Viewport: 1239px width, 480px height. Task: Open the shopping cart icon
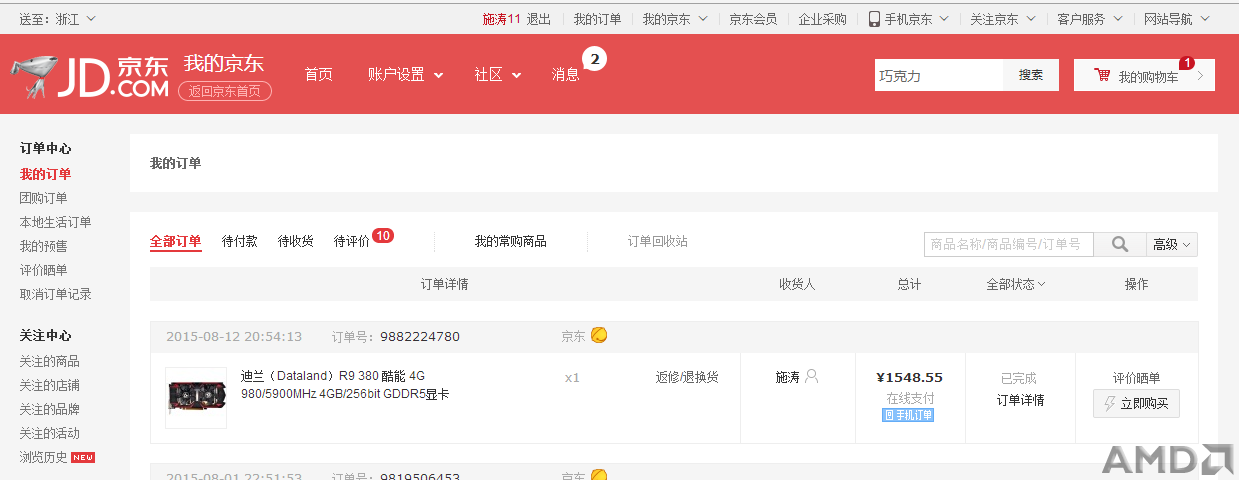pyautogui.click(x=1102, y=75)
